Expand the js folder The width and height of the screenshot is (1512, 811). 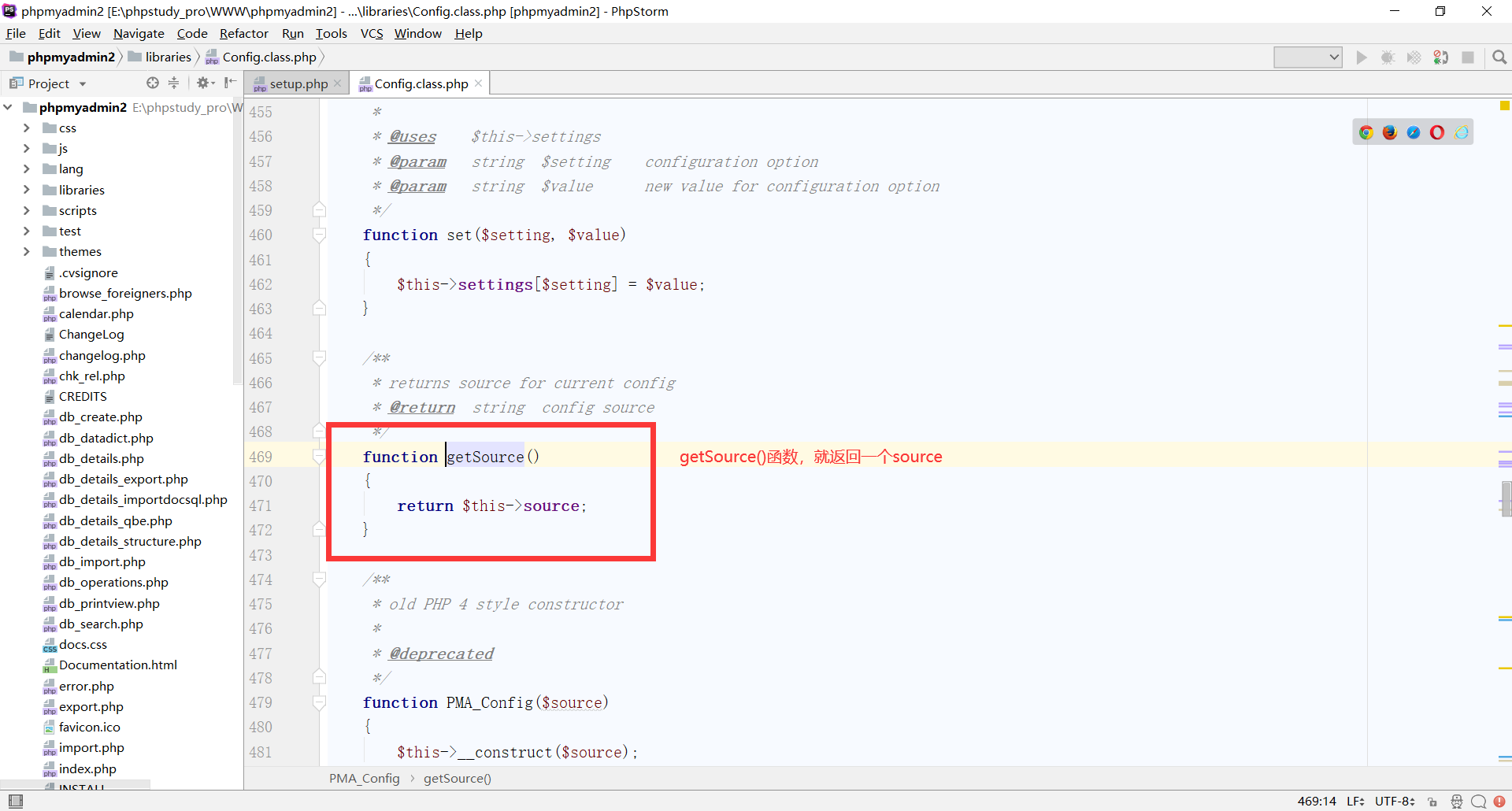[x=27, y=148]
